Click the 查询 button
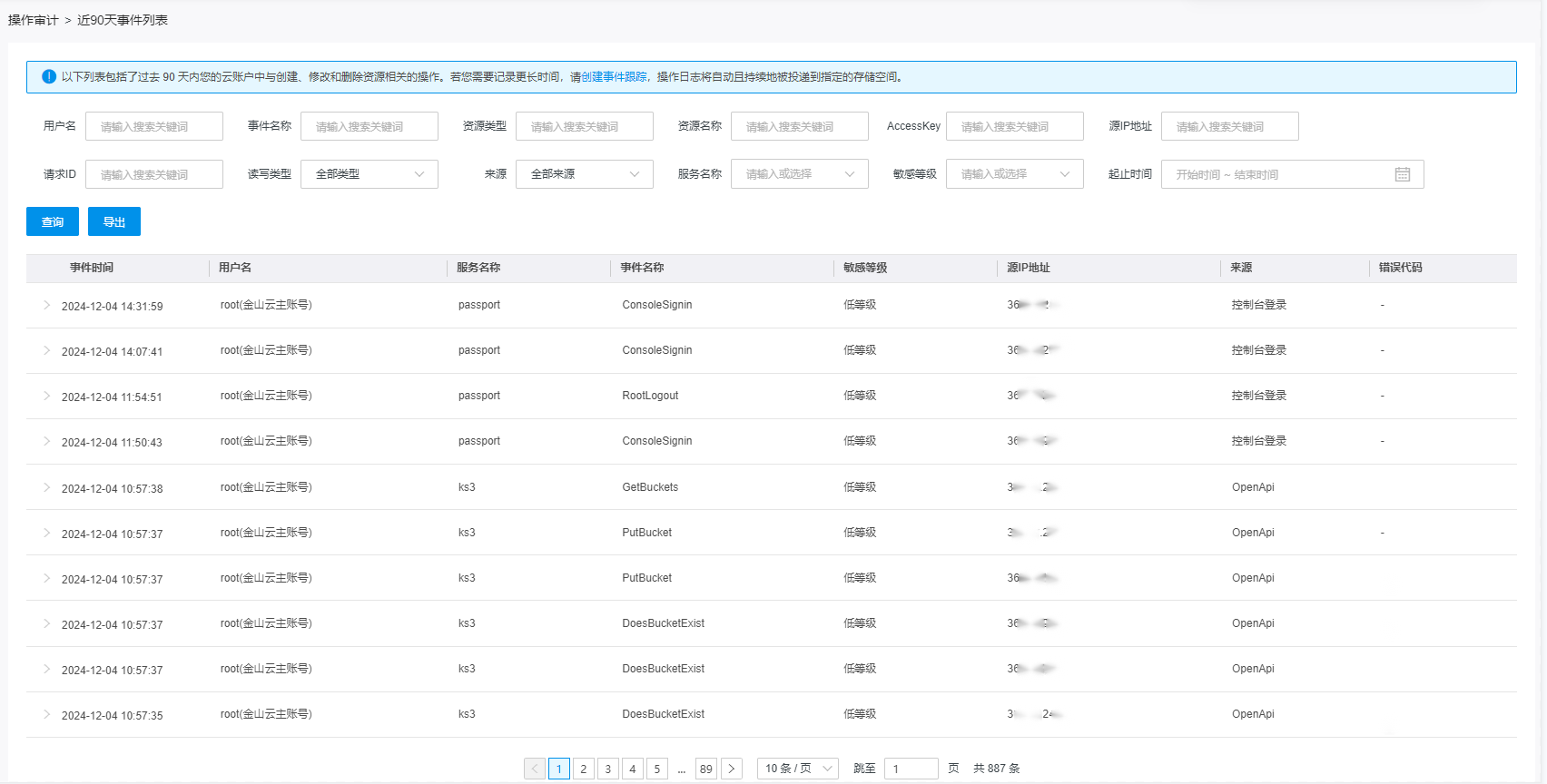Screen dimensions: 1547x784 pos(53,221)
